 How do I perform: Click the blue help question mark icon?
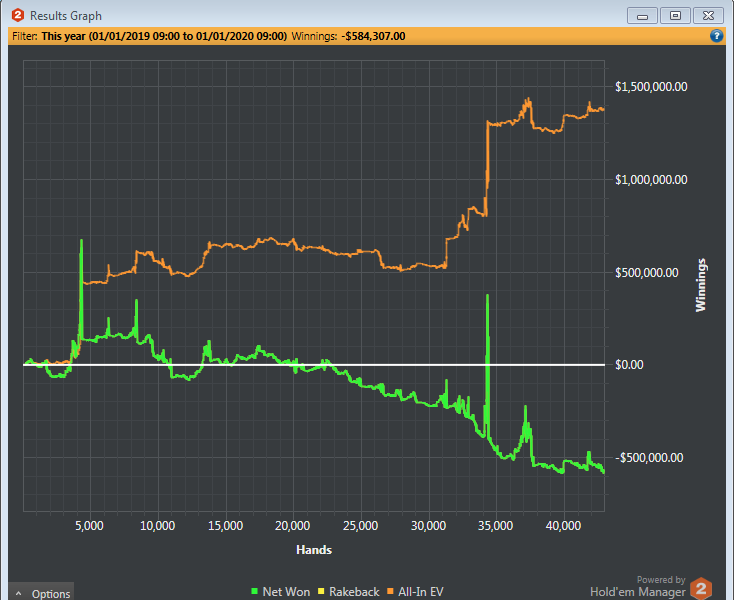tap(716, 36)
